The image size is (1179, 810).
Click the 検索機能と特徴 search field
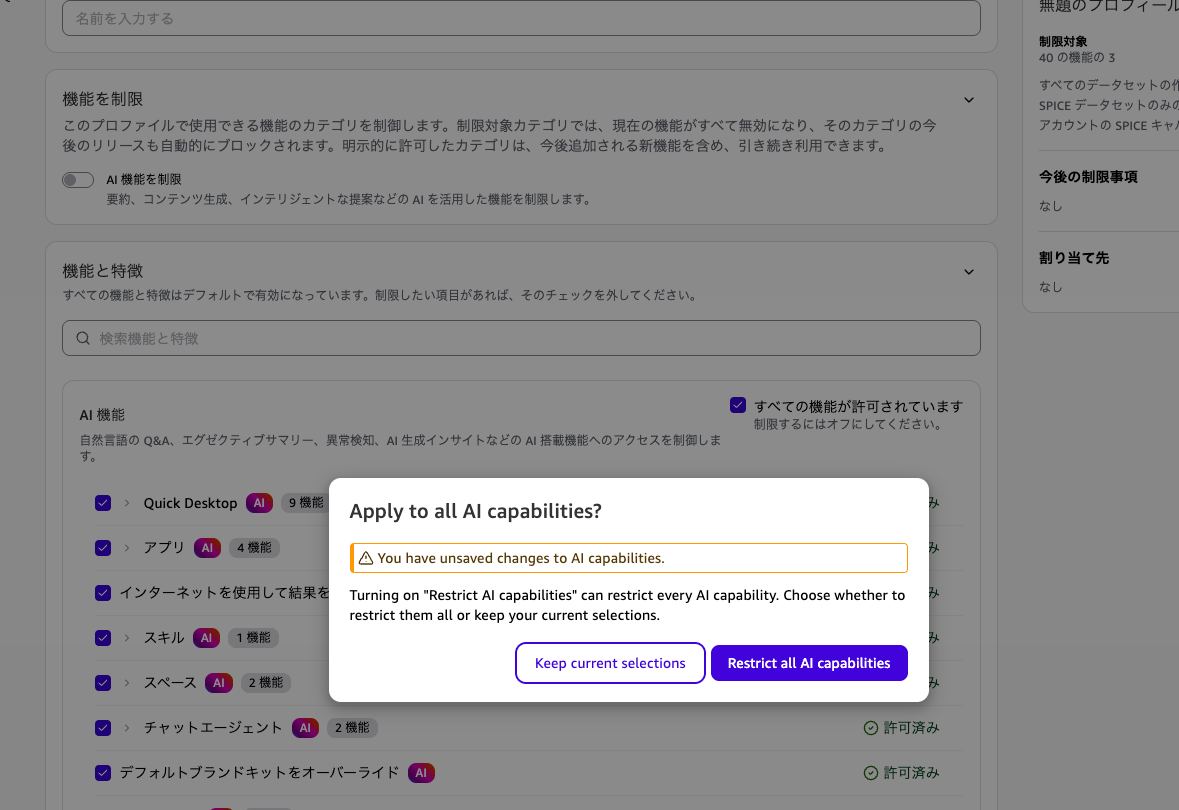tap(521, 338)
